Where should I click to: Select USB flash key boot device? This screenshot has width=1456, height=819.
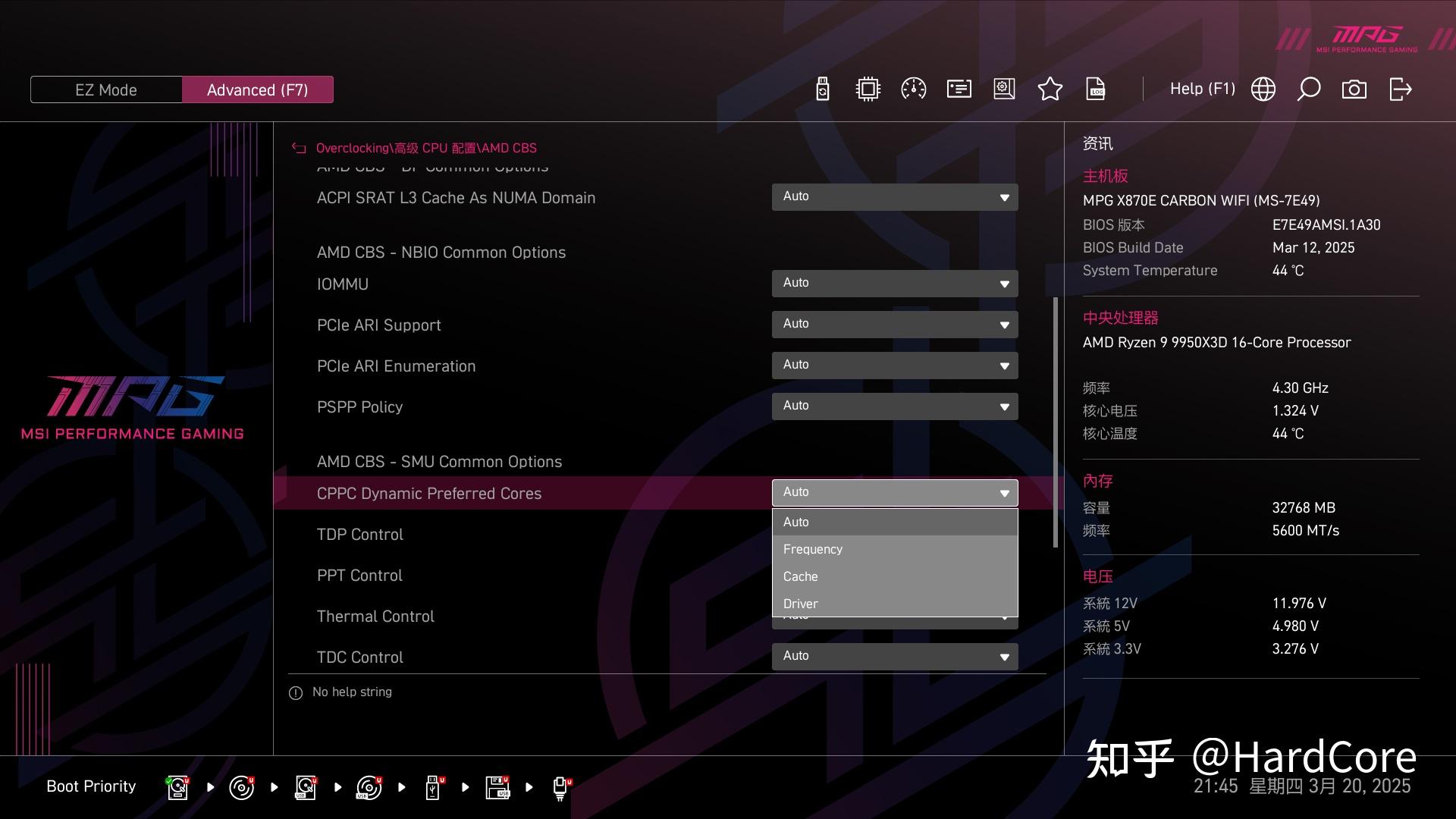pyautogui.click(x=434, y=787)
